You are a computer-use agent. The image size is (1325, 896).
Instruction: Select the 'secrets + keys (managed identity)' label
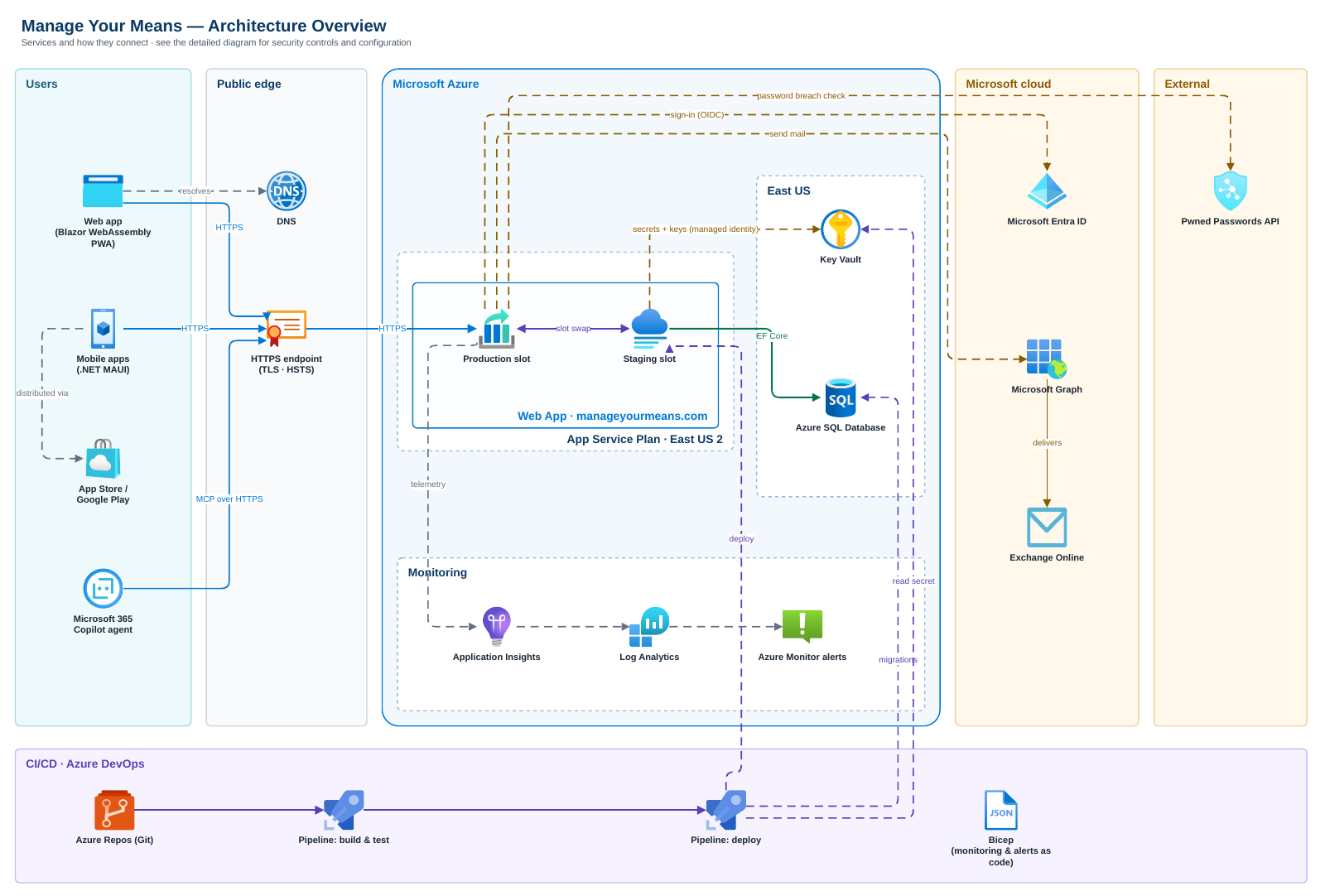[x=696, y=229]
